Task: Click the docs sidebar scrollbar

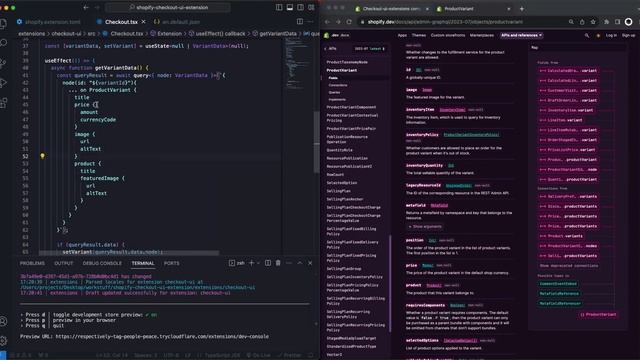Action: point(390,284)
